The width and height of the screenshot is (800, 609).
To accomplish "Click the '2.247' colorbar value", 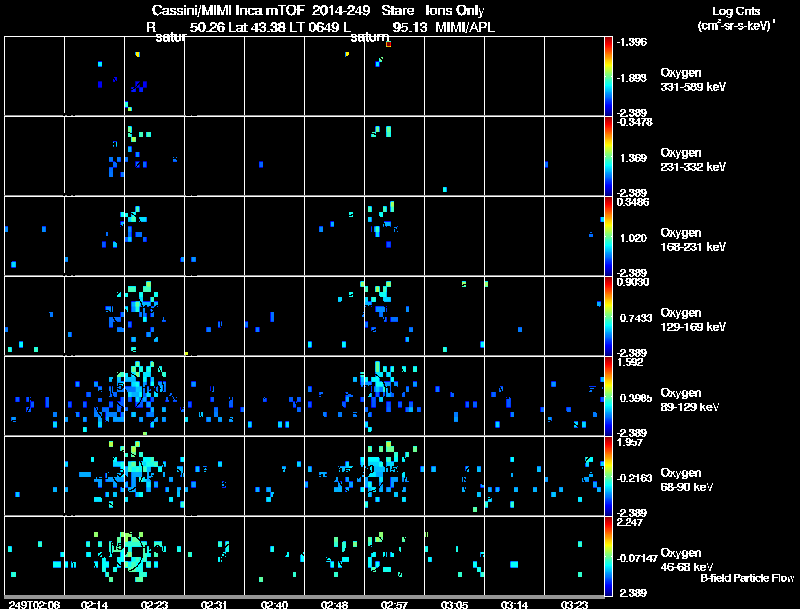I will point(630,522).
